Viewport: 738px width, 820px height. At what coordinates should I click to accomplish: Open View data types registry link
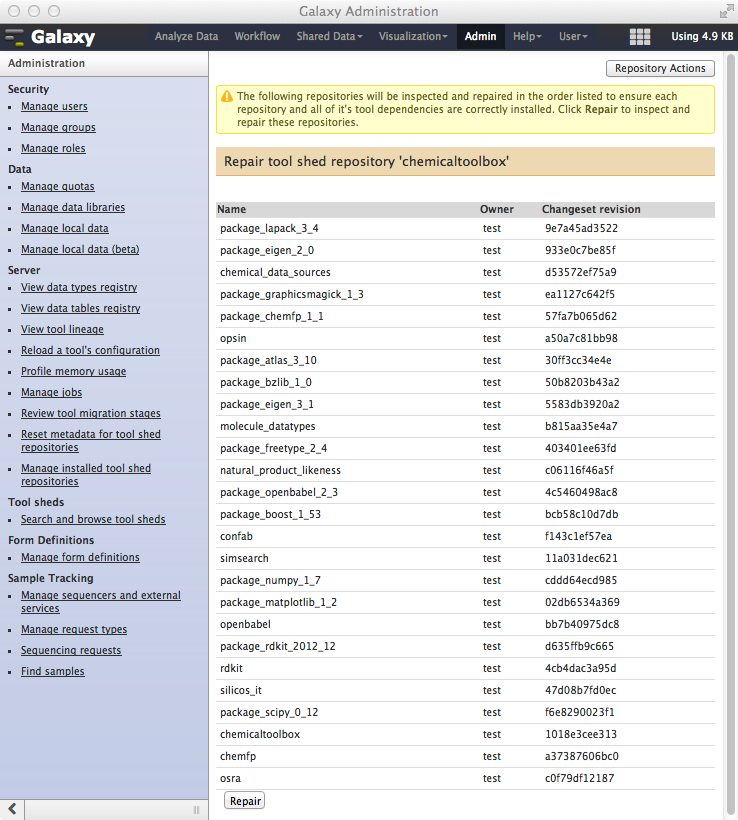click(79, 287)
